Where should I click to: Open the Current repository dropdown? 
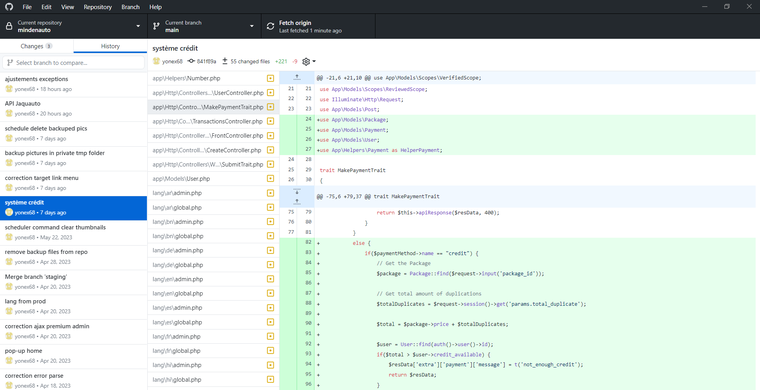(74, 26)
